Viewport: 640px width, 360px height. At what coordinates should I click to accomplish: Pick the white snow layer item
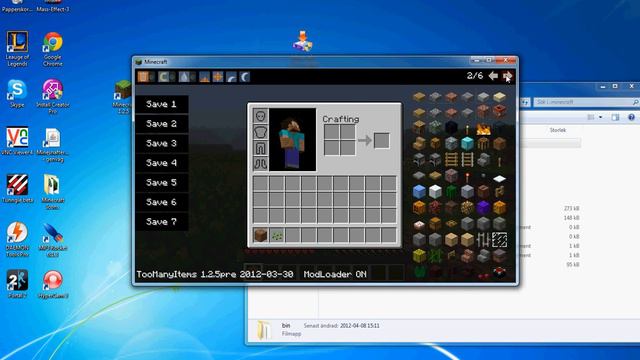[499, 178]
